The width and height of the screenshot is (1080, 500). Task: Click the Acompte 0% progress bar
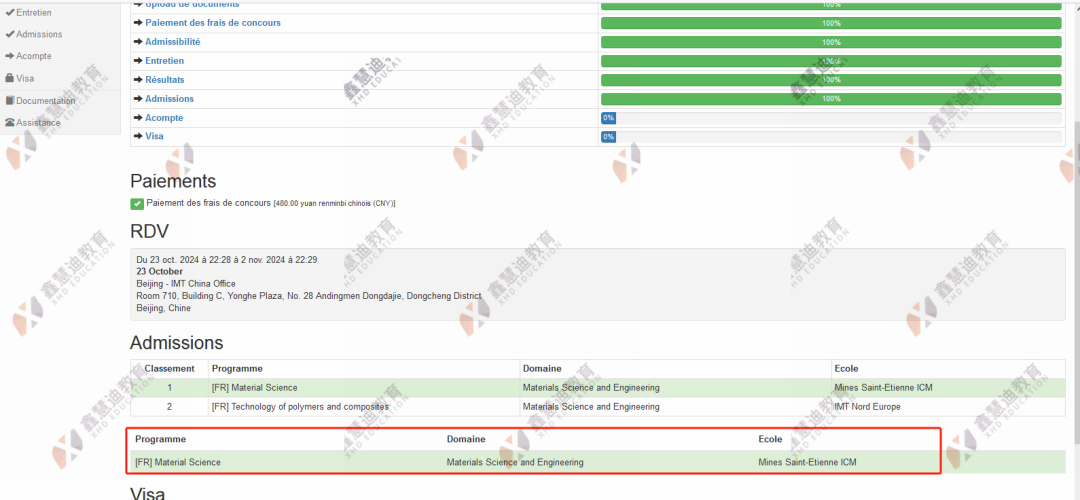pyautogui.click(x=831, y=118)
